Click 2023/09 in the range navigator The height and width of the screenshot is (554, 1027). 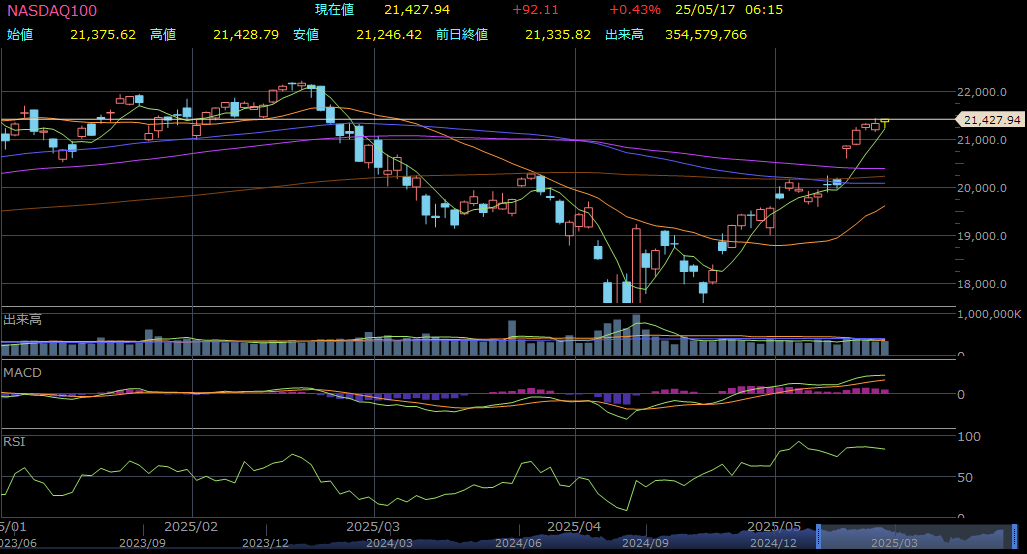click(142, 543)
